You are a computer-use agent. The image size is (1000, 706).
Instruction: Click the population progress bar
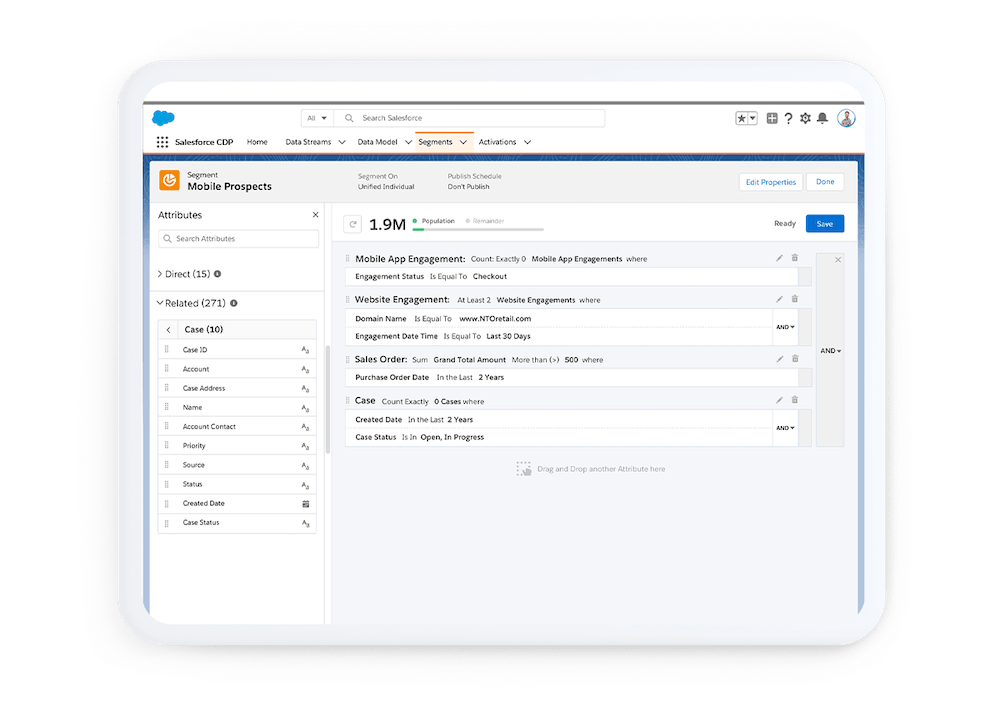pyautogui.click(x=478, y=229)
